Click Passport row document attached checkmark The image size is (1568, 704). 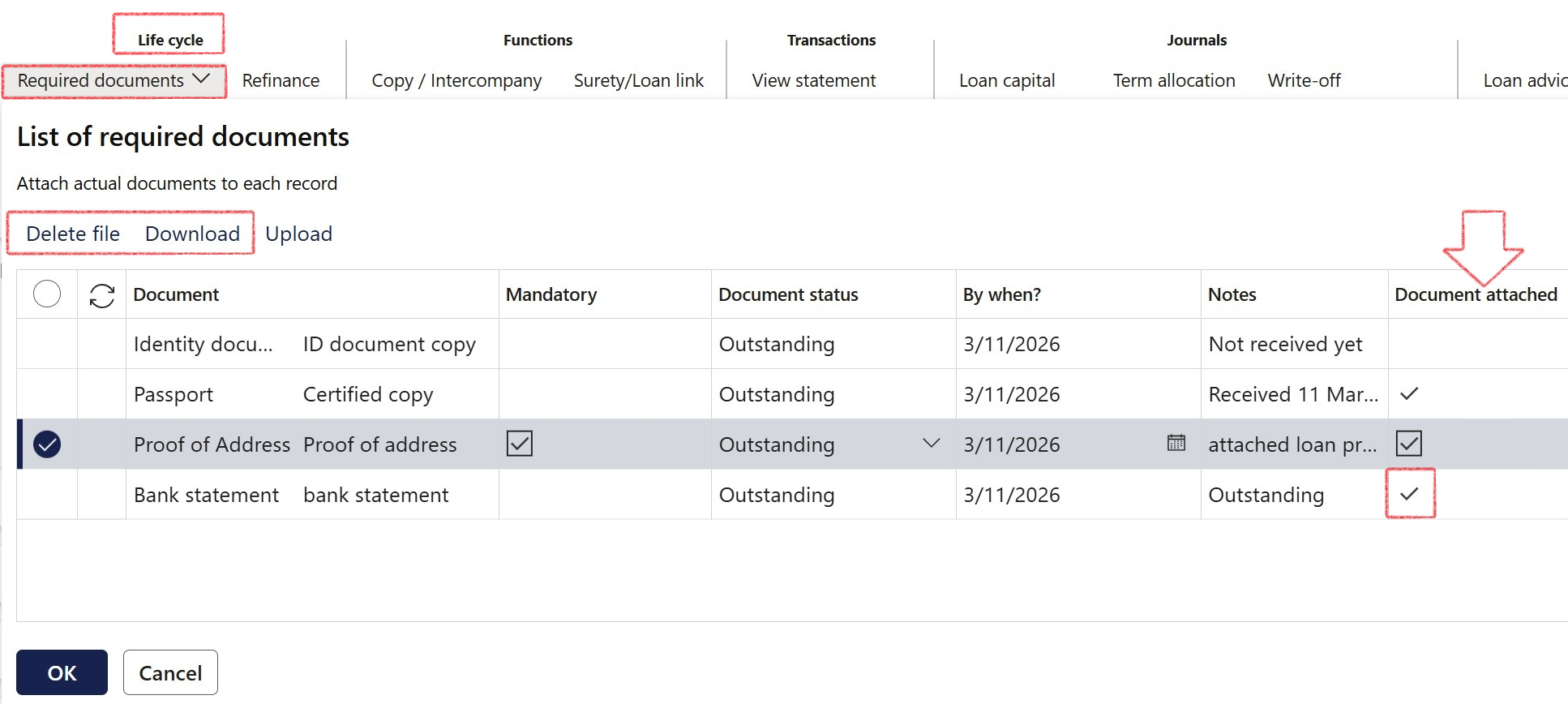[x=1409, y=394]
